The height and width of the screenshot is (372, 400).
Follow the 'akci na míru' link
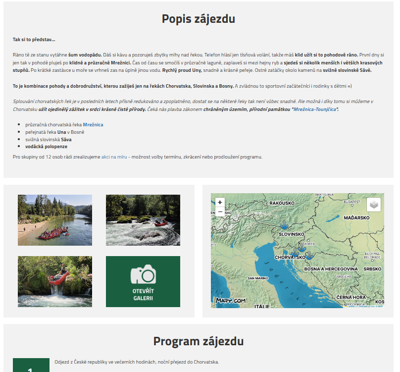coord(114,157)
